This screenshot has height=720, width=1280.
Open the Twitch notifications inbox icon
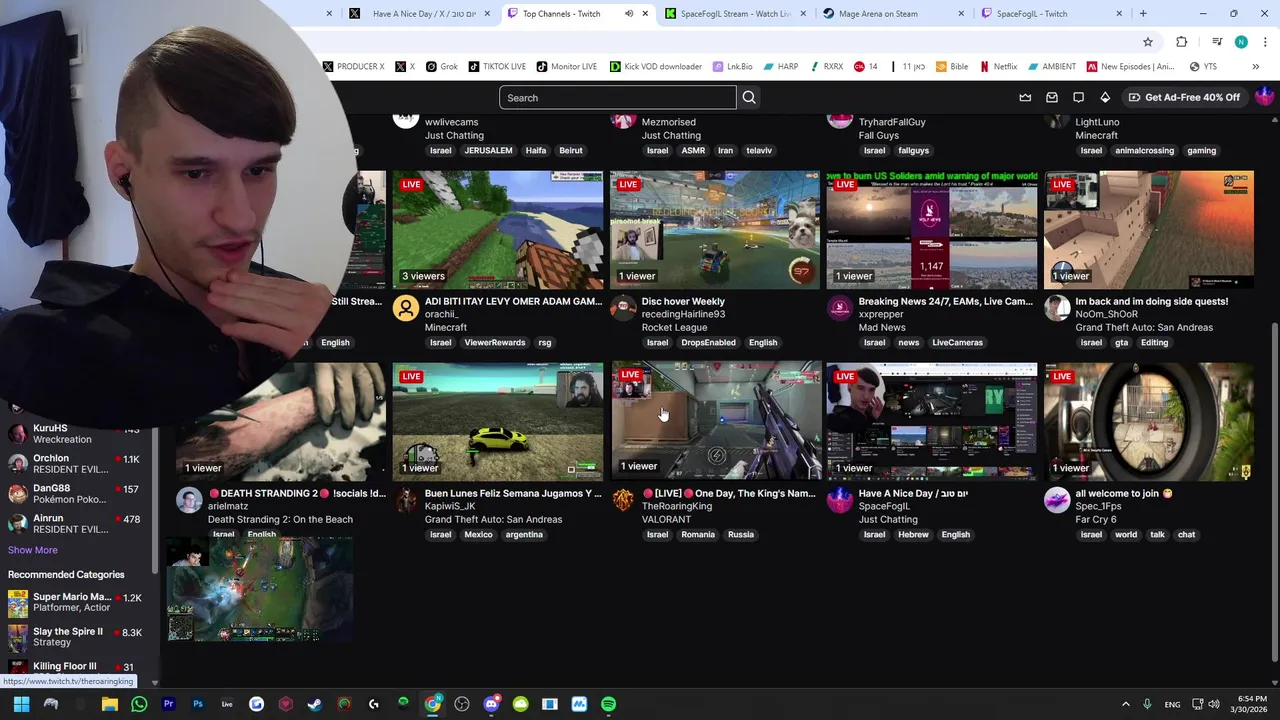[1052, 97]
